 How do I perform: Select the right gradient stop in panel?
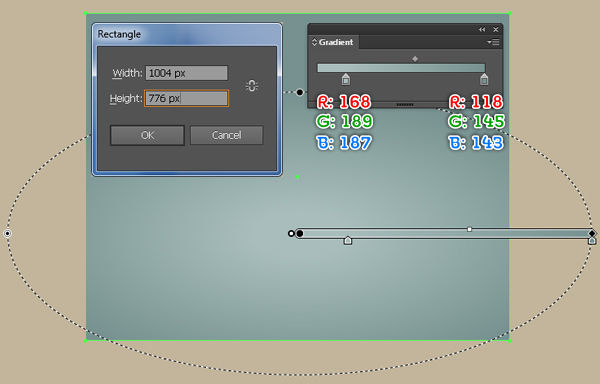(484, 79)
